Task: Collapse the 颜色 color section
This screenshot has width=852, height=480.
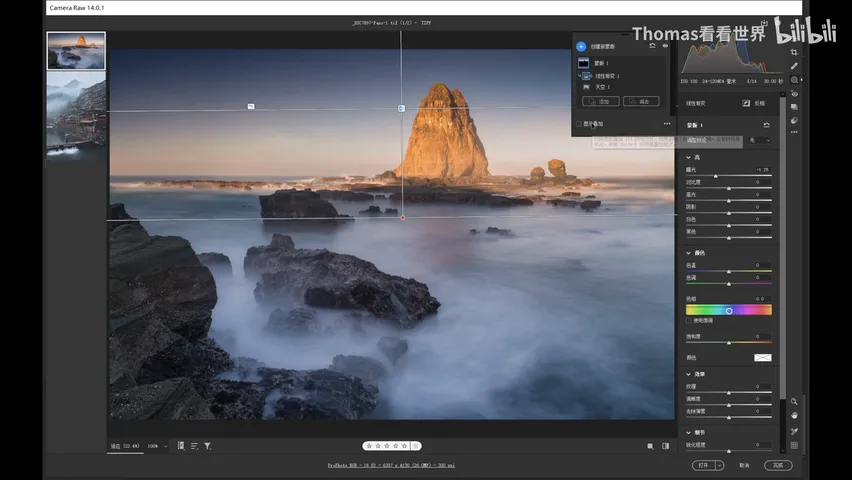Action: [x=688, y=253]
